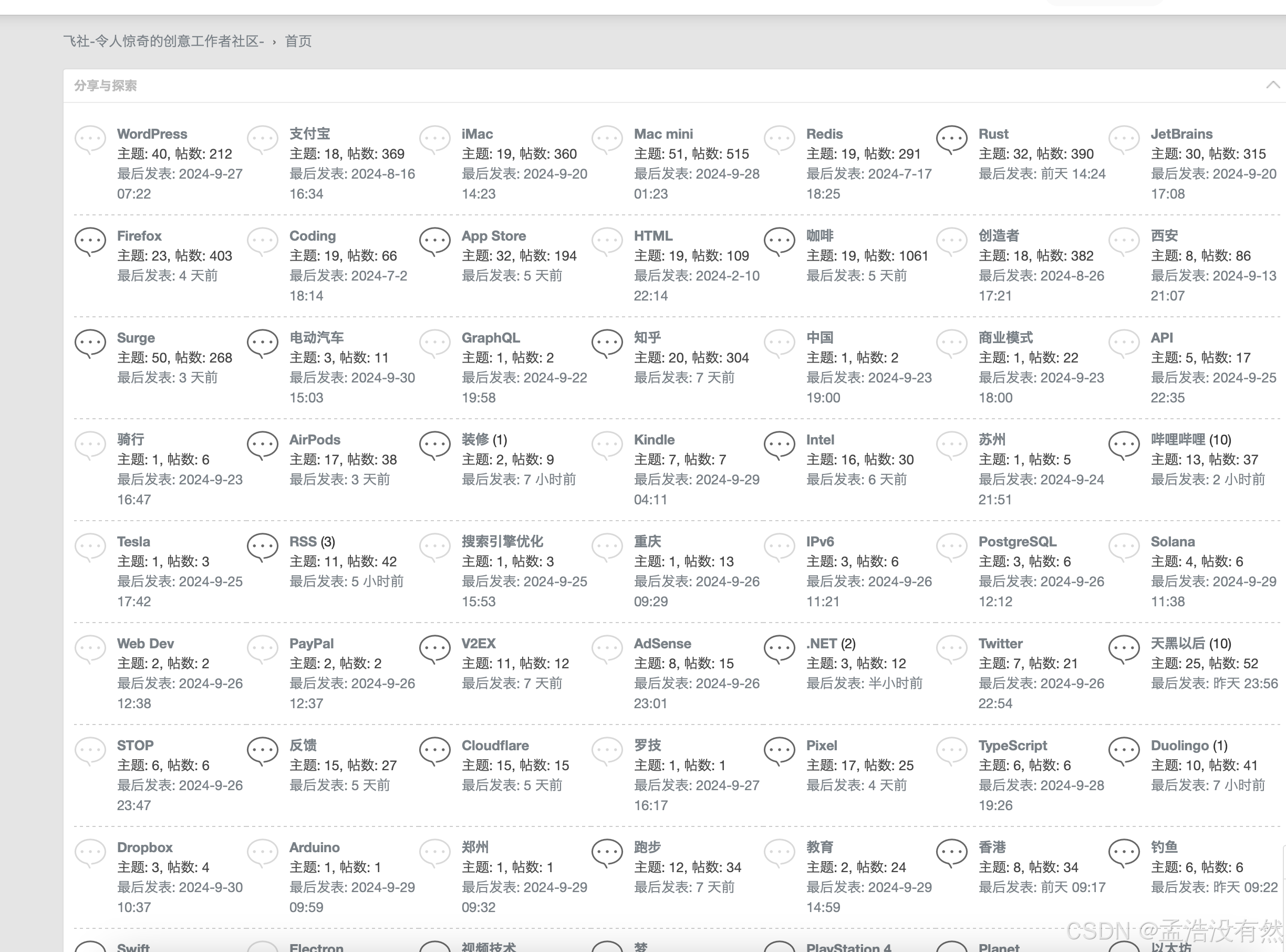The image size is (1286, 952).
Task: Open the .NET forum link
Action: pos(821,644)
